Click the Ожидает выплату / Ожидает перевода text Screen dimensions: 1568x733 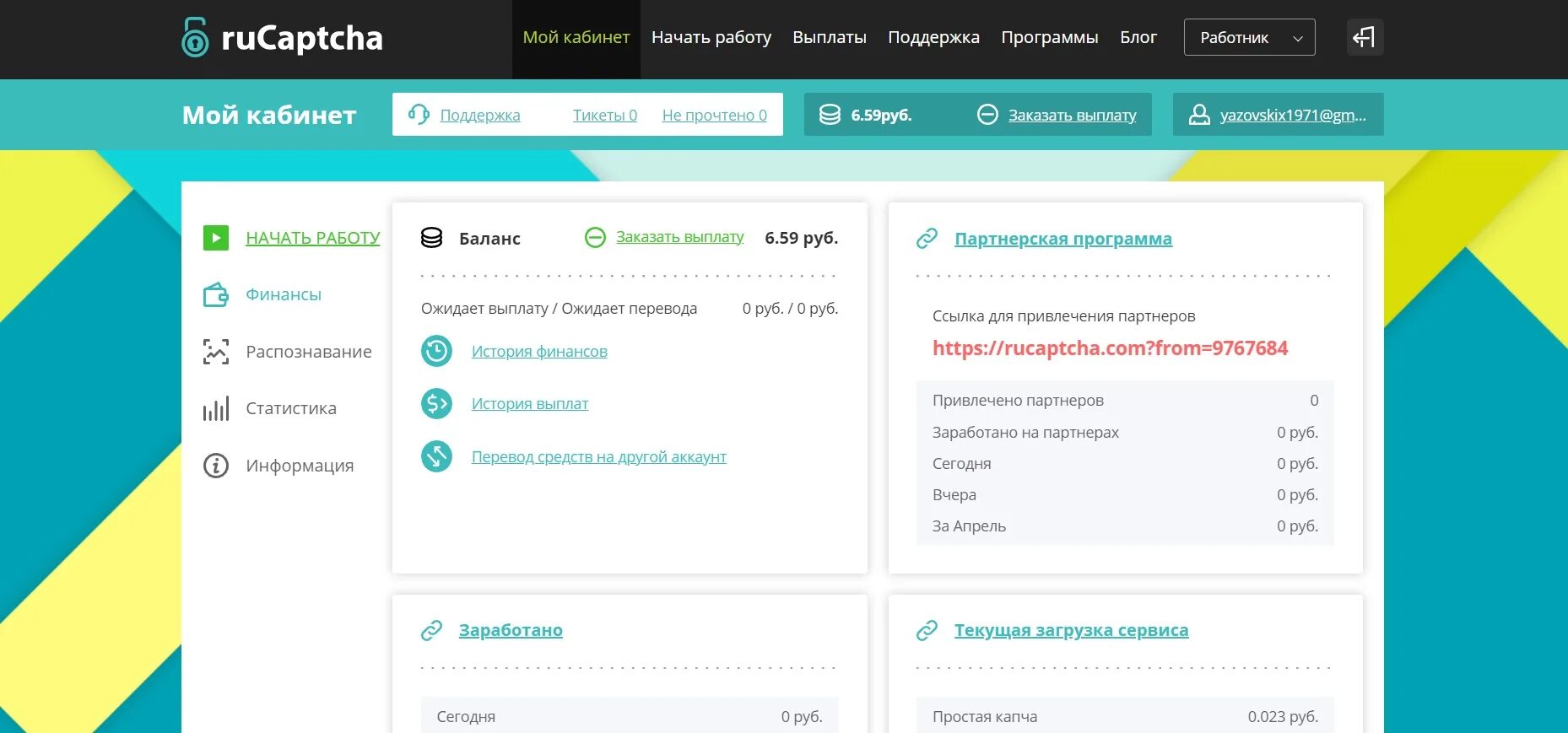coord(559,309)
